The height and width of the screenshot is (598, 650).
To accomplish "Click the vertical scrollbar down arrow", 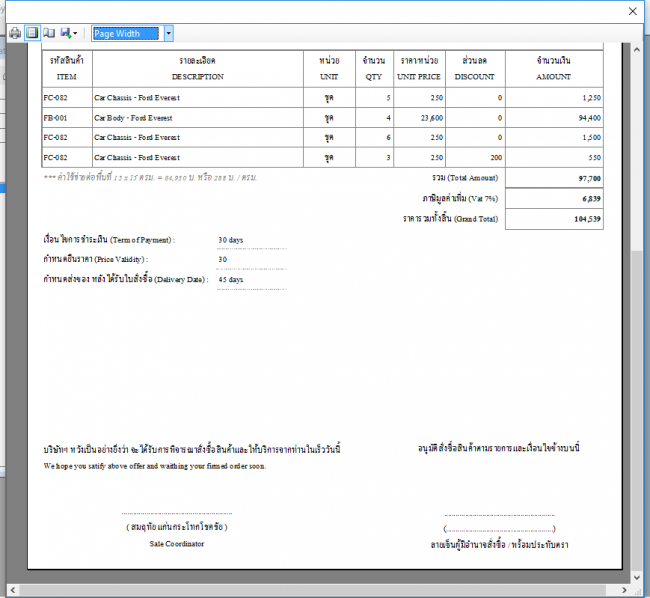I will [x=637, y=577].
